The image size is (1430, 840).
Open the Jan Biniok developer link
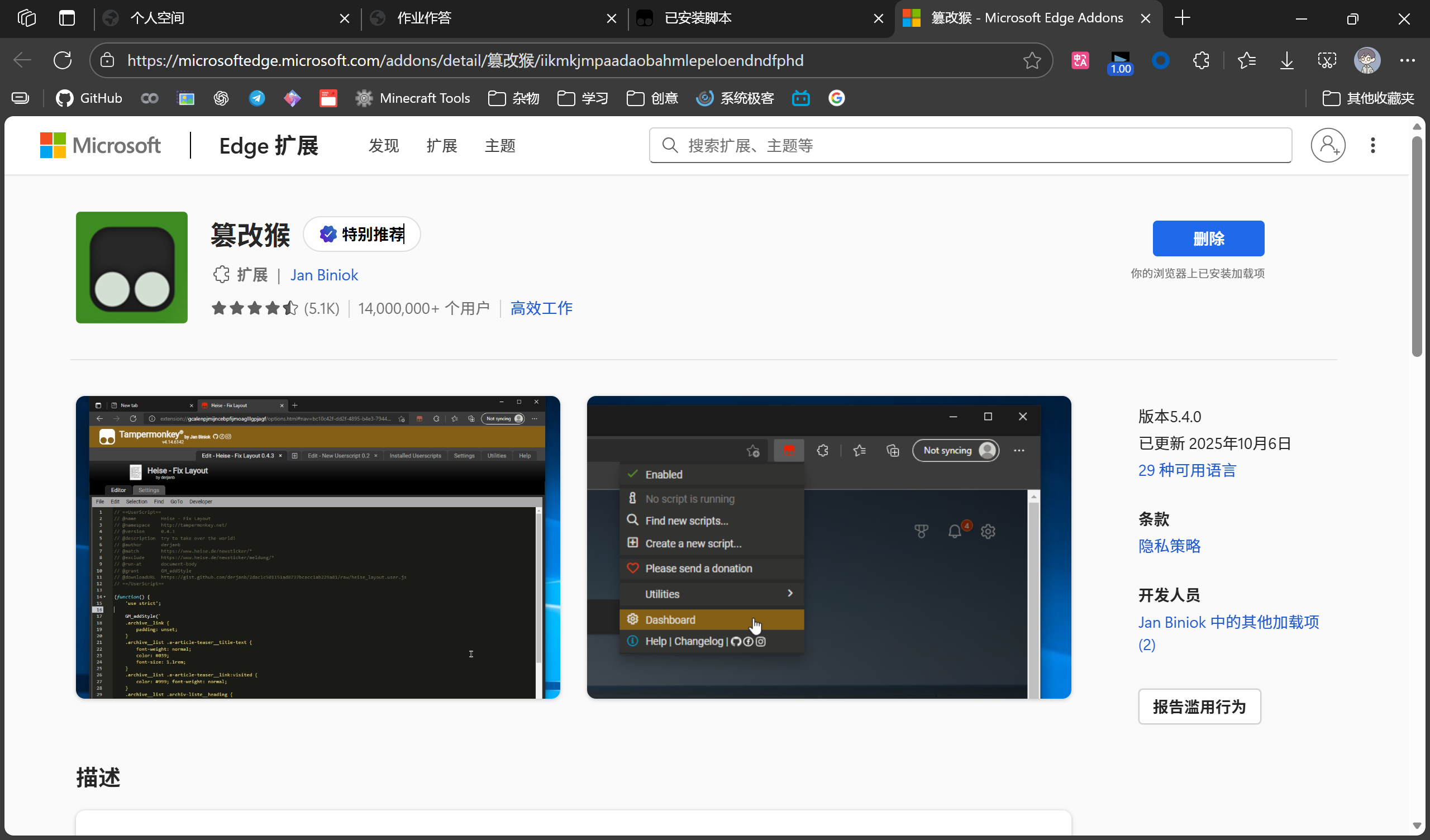point(324,275)
